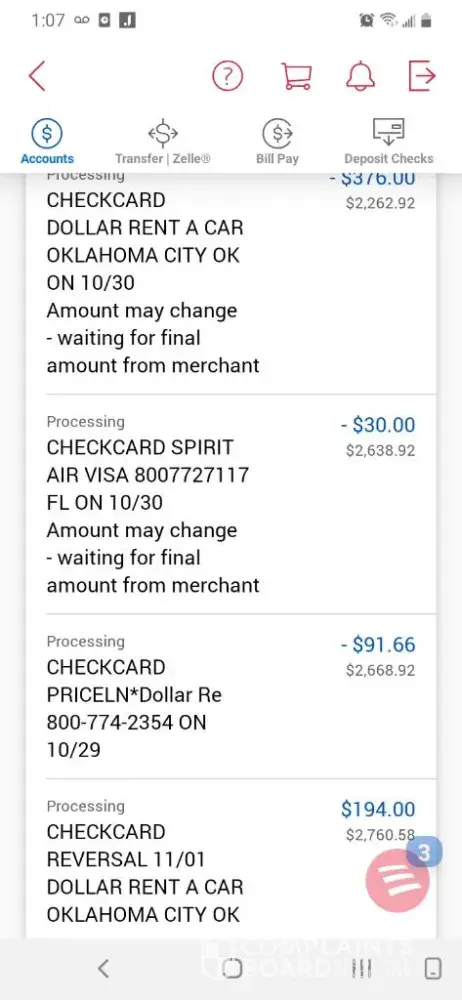Tap the sign out door icon
Screen dimensions: 462x1000
click(422, 77)
